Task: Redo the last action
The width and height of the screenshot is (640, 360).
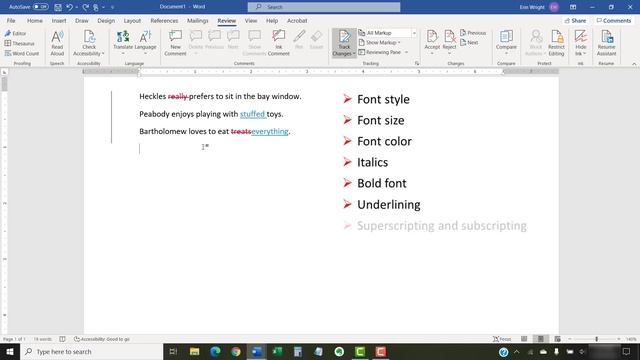Action: click(x=85, y=7)
